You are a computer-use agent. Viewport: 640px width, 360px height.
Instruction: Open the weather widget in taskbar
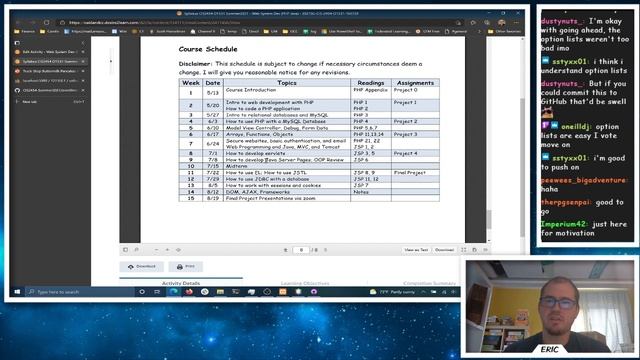click(392, 292)
